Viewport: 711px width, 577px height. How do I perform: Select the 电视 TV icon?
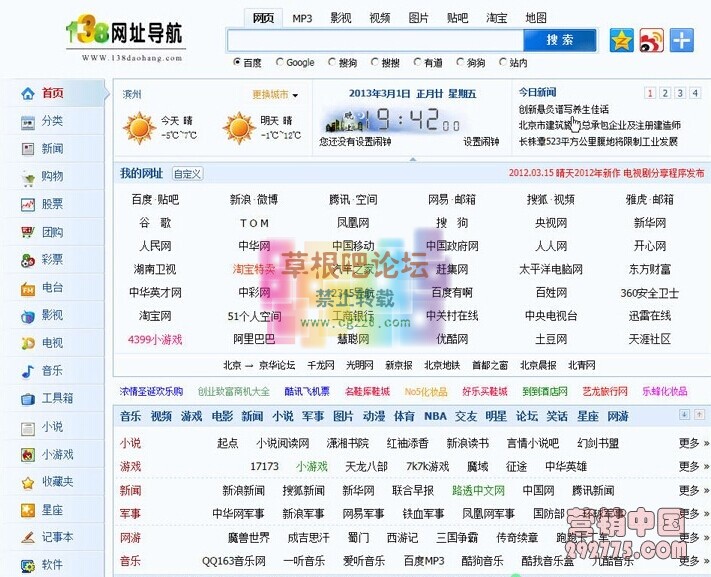28,343
